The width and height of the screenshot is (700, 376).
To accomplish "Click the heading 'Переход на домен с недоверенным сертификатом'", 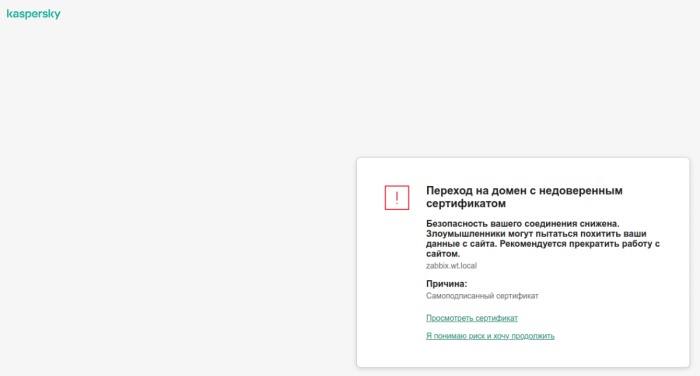I will pyautogui.click(x=524, y=197).
